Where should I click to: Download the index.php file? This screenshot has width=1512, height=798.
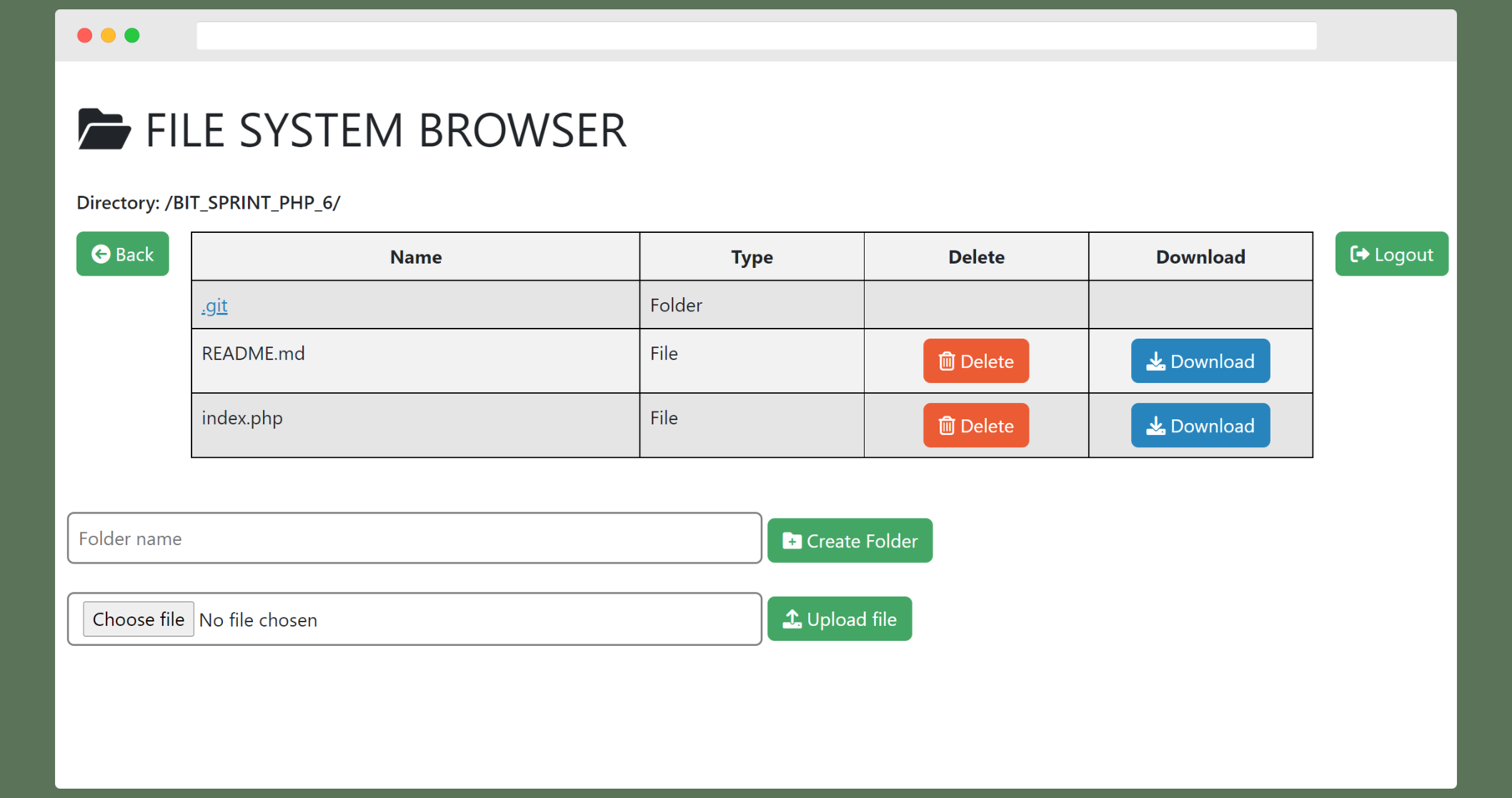(1200, 426)
